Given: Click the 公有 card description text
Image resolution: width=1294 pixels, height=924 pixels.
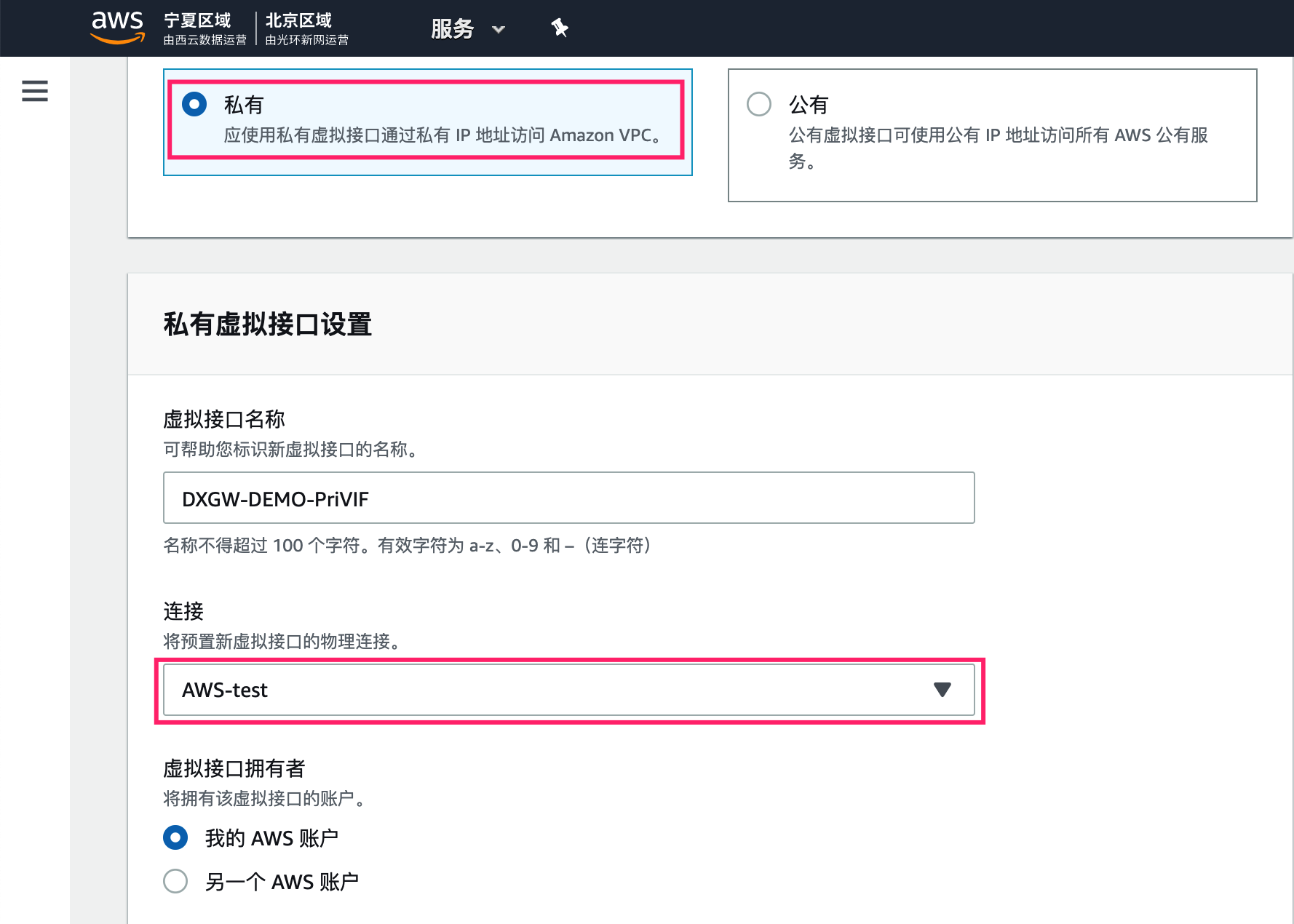Looking at the screenshot, I should coord(999,148).
